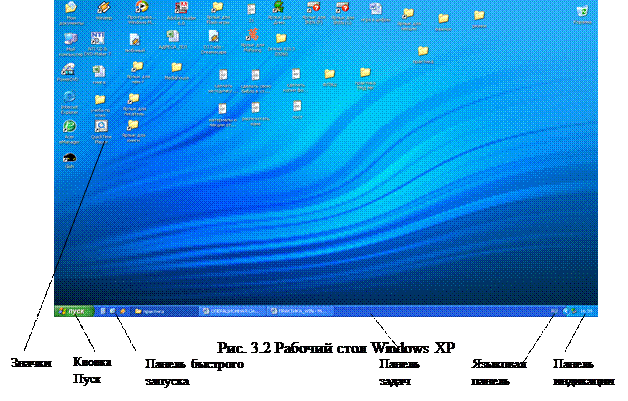Click the Пуск start button
628x401 pixels.
(x=74, y=311)
